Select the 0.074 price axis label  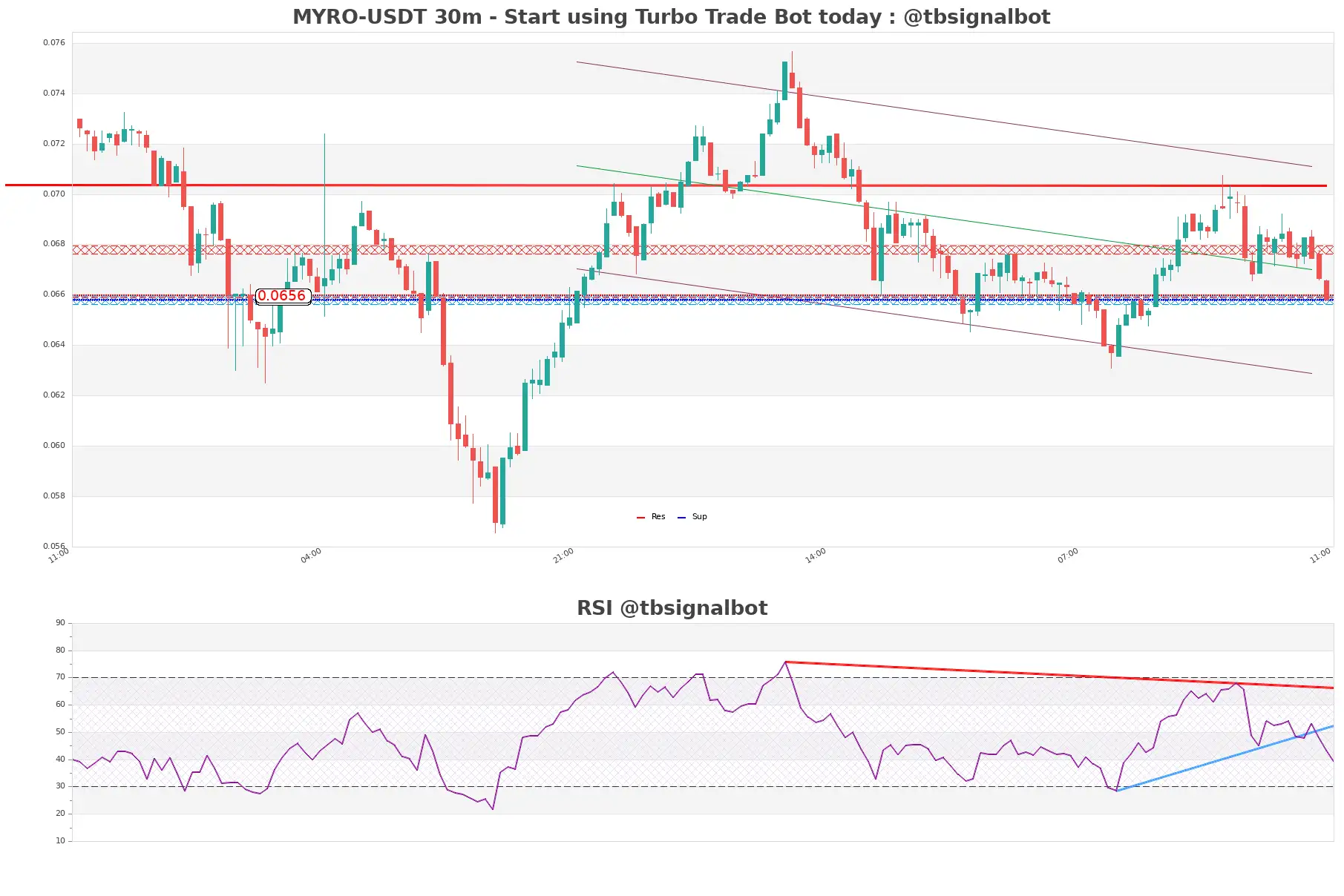point(54,93)
